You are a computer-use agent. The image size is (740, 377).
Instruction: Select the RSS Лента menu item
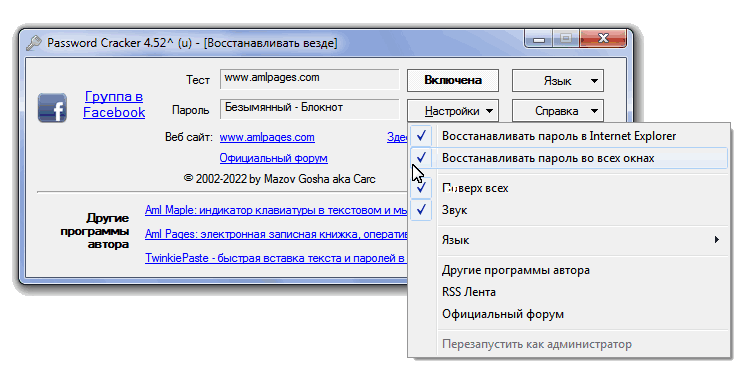coord(569,292)
